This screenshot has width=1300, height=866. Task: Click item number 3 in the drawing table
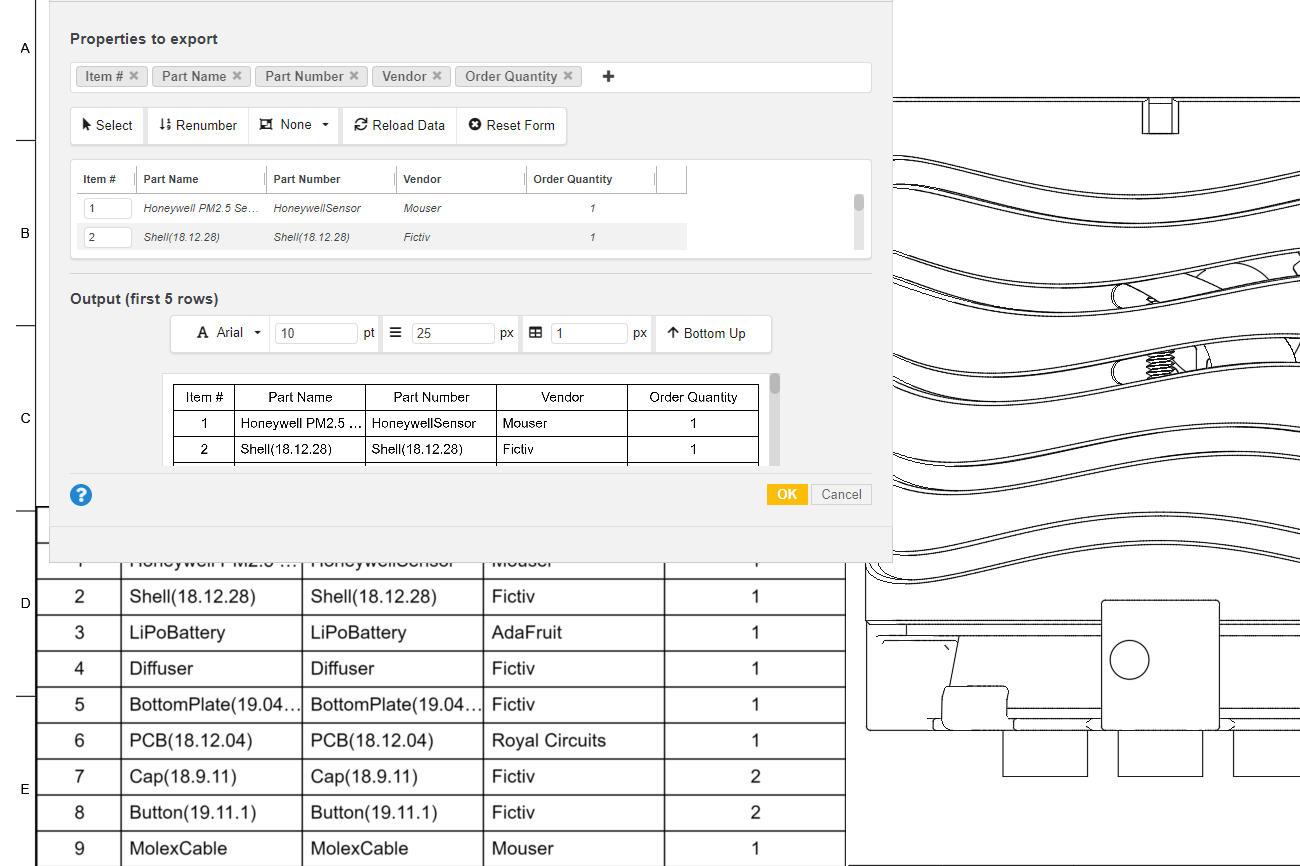click(x=80, y=632)
